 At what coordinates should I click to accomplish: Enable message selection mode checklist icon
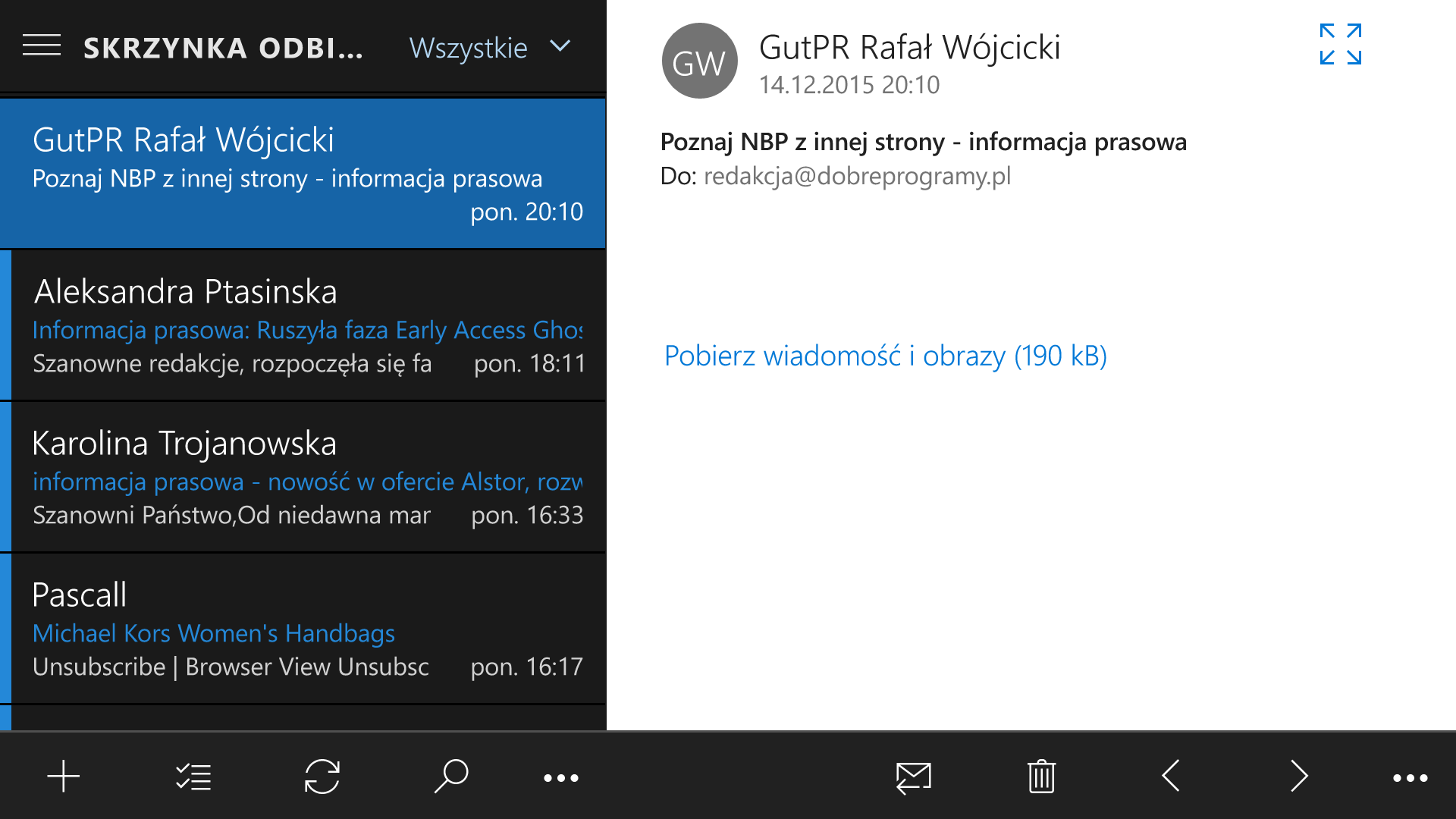(x=193, y=777)
